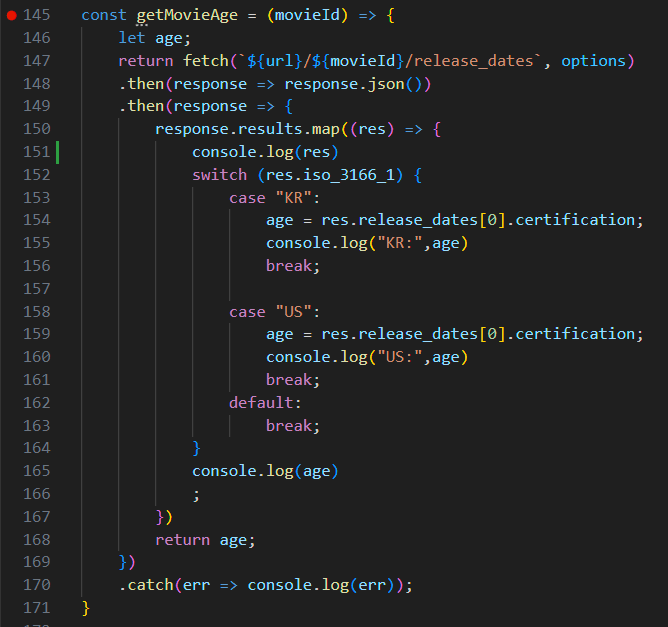Click the closing brace on line 171
This screenshot has height=627, width=668.
pos(86,608)
